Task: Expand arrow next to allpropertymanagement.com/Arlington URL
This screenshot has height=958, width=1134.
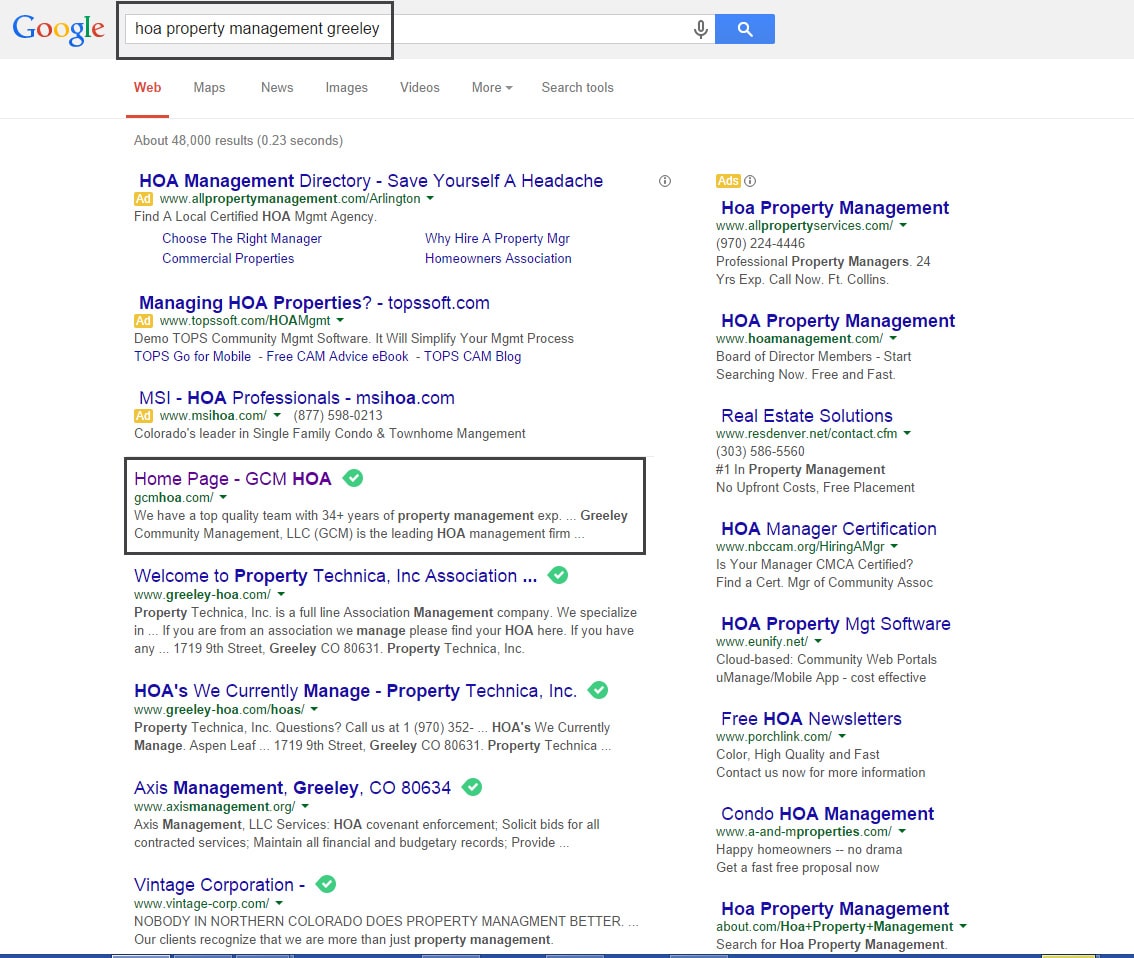Action: click(430, 198)
